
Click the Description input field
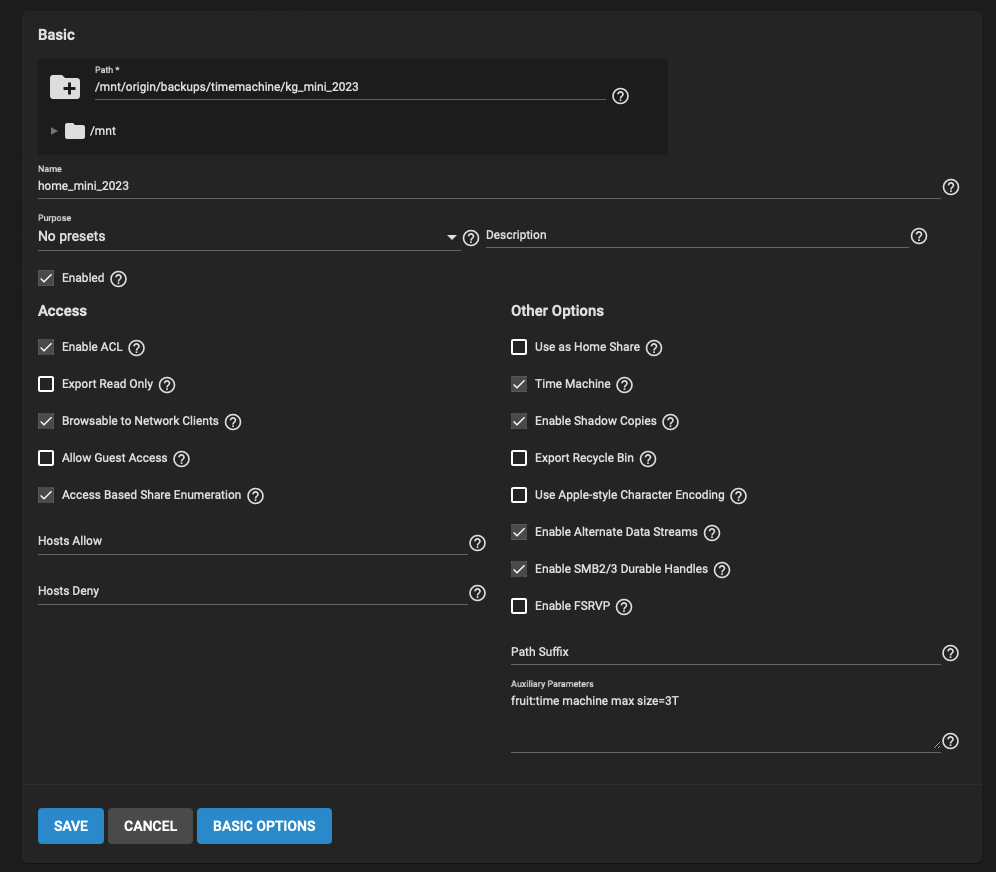697,236
